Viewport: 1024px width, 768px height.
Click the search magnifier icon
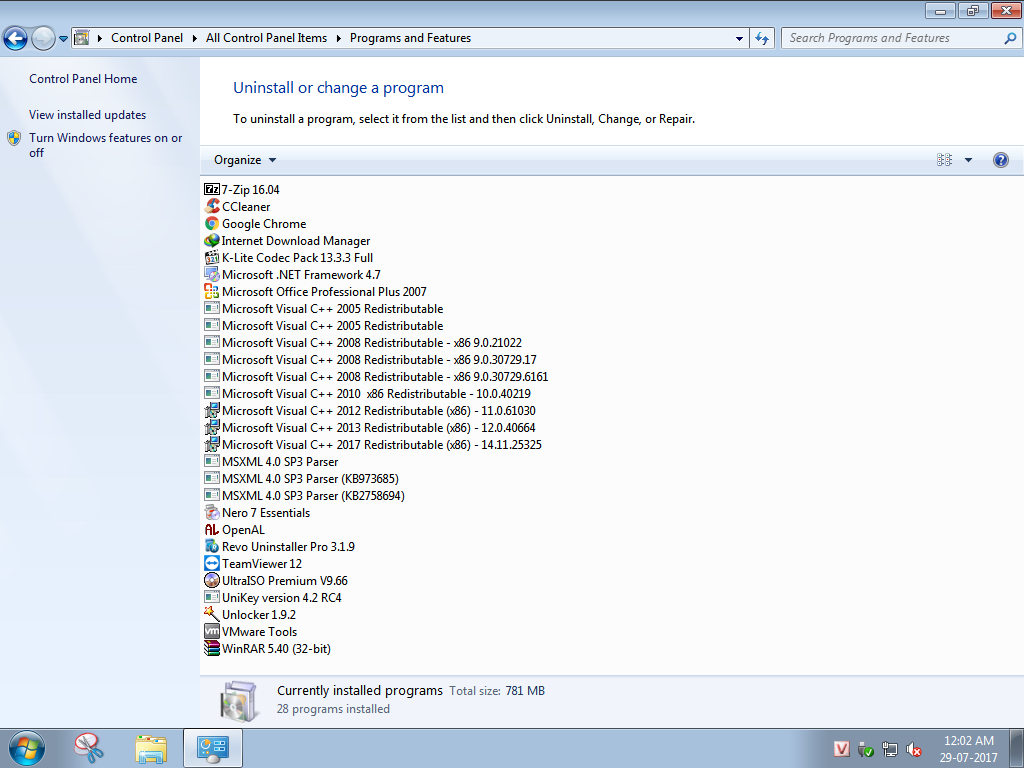pyautogui.click(x=1010, y=39)
